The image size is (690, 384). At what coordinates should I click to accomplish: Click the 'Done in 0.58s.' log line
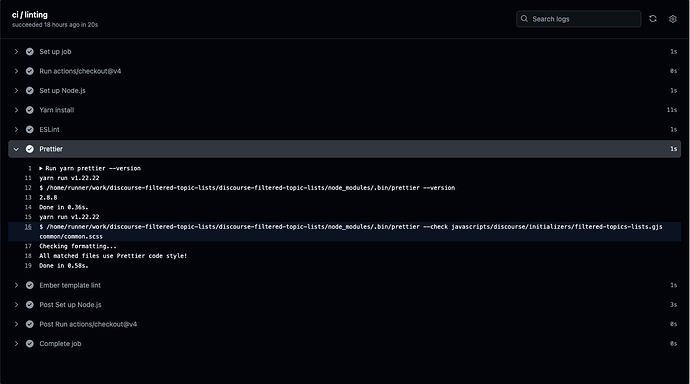[64, 266]
